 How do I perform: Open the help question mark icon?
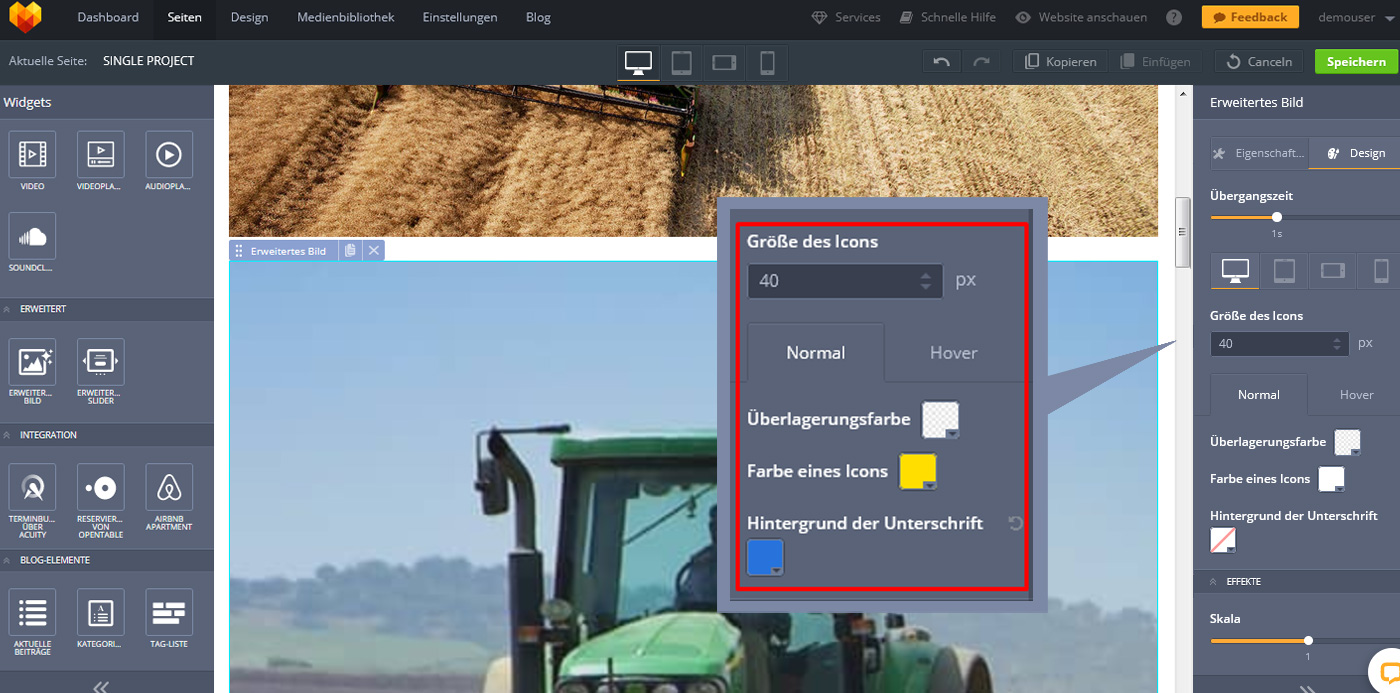click(1174, 18)
